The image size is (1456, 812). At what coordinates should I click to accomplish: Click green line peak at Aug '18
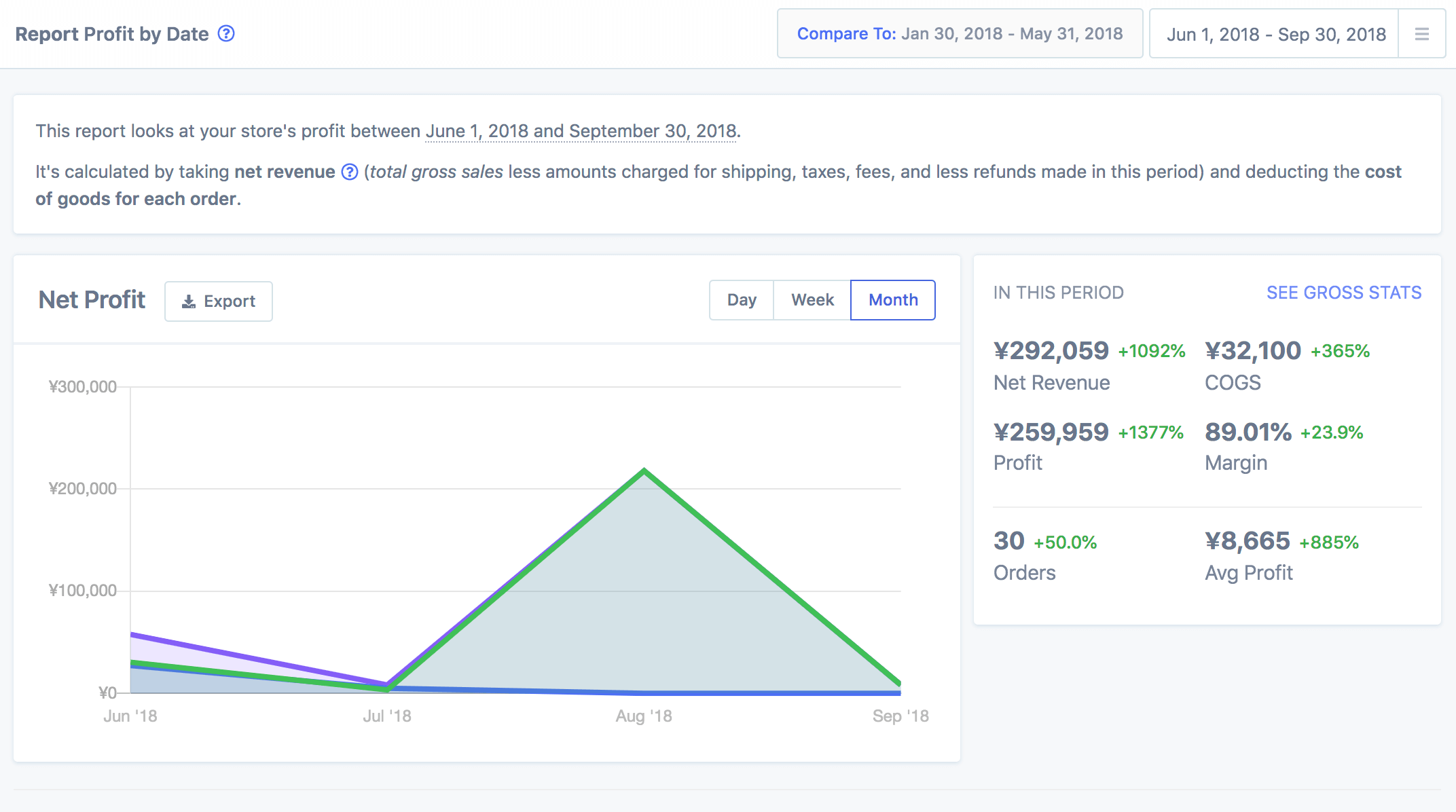point(644,470)
